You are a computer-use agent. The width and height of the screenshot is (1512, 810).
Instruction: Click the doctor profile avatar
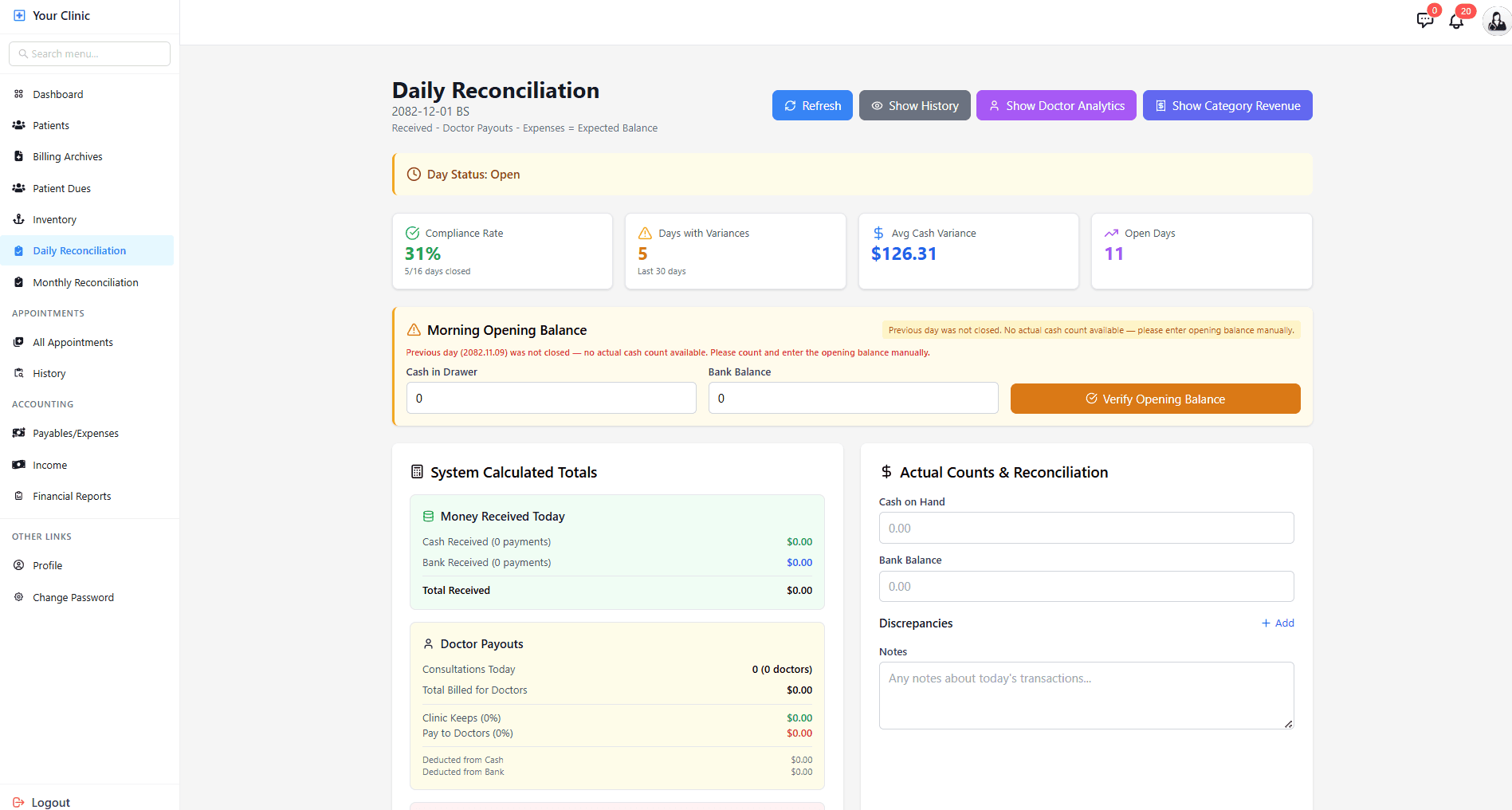click(x=1494, y=20)
